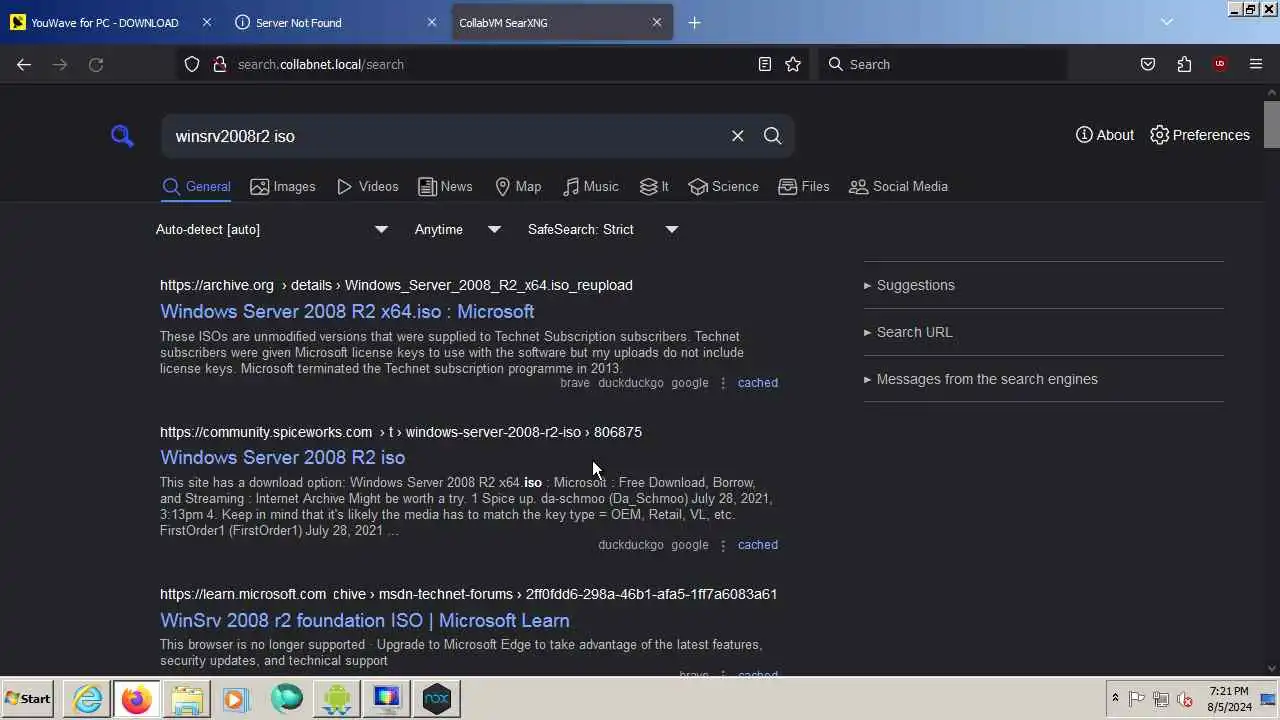Open the About page

pos(1104,135)
